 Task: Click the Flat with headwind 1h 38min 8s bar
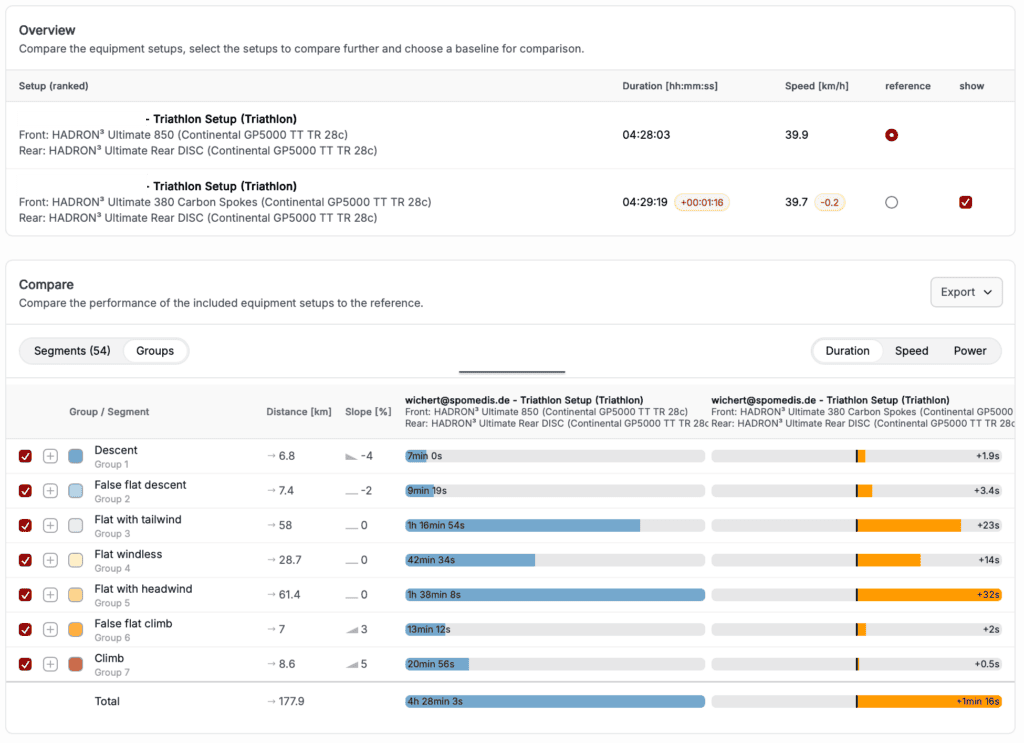(554, 595)
